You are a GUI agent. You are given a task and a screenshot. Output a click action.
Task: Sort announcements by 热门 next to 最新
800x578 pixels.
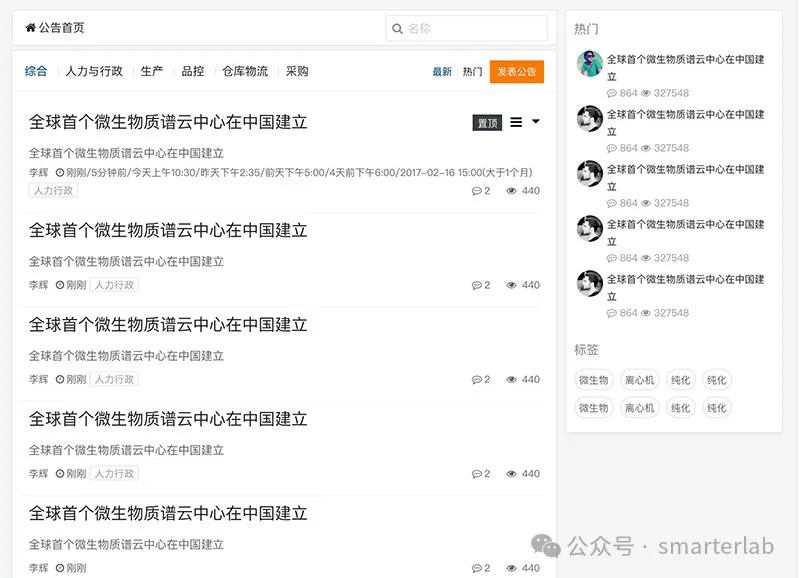point(472,71)
